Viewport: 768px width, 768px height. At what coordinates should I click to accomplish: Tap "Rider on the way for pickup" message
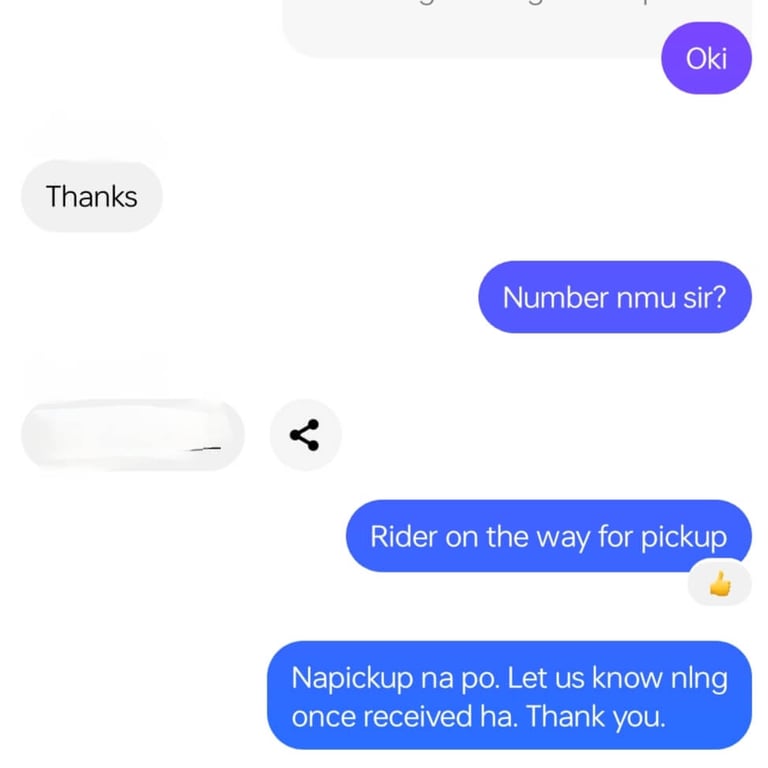[x=549, y=536]
